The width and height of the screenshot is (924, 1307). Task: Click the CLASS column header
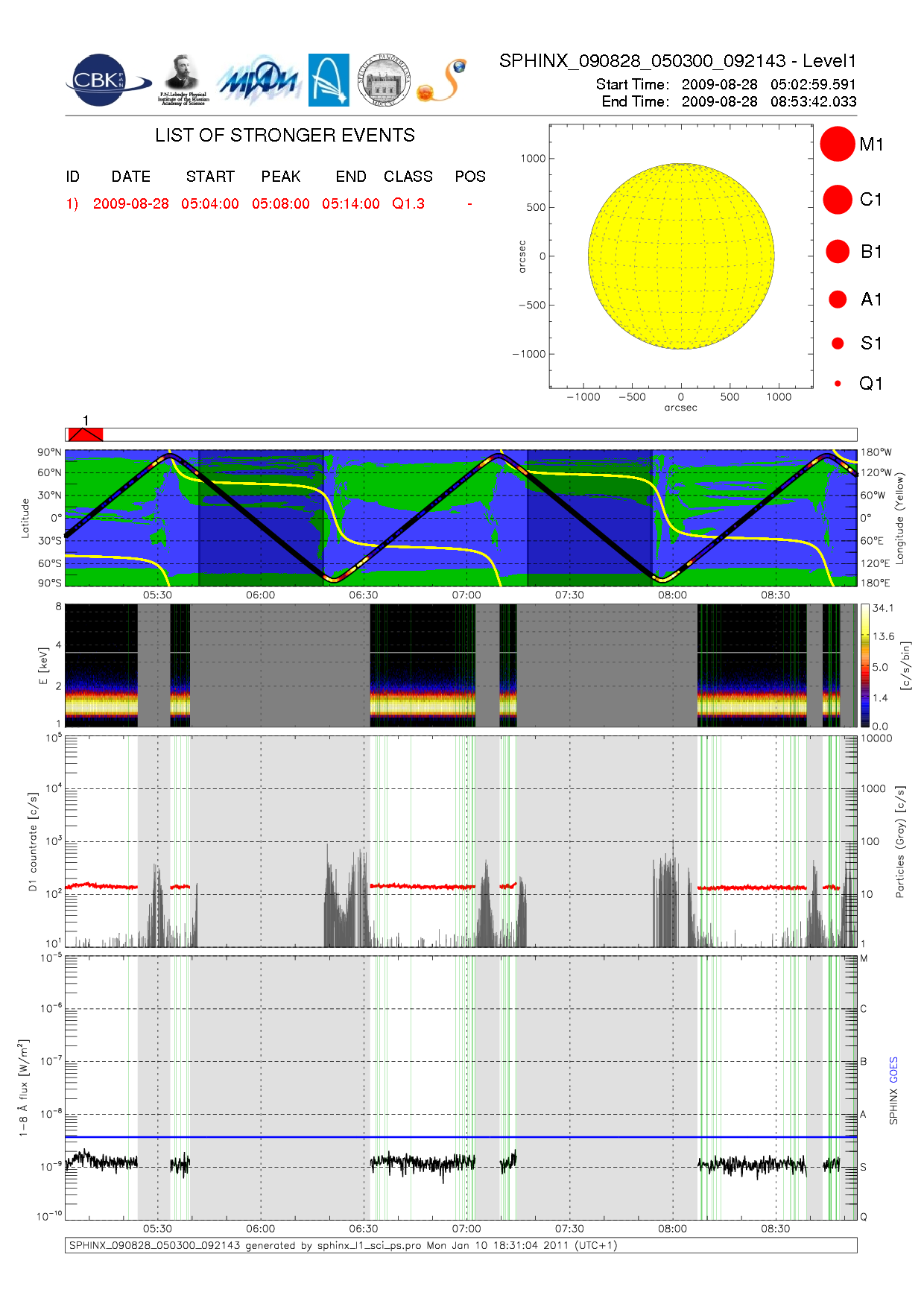(x=408, y=177)
